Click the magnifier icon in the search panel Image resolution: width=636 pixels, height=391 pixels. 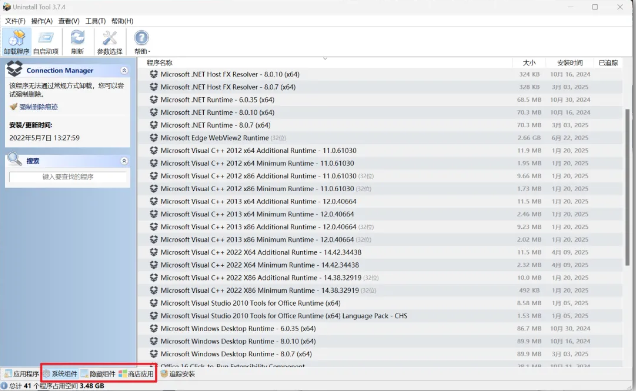point(15,159)
